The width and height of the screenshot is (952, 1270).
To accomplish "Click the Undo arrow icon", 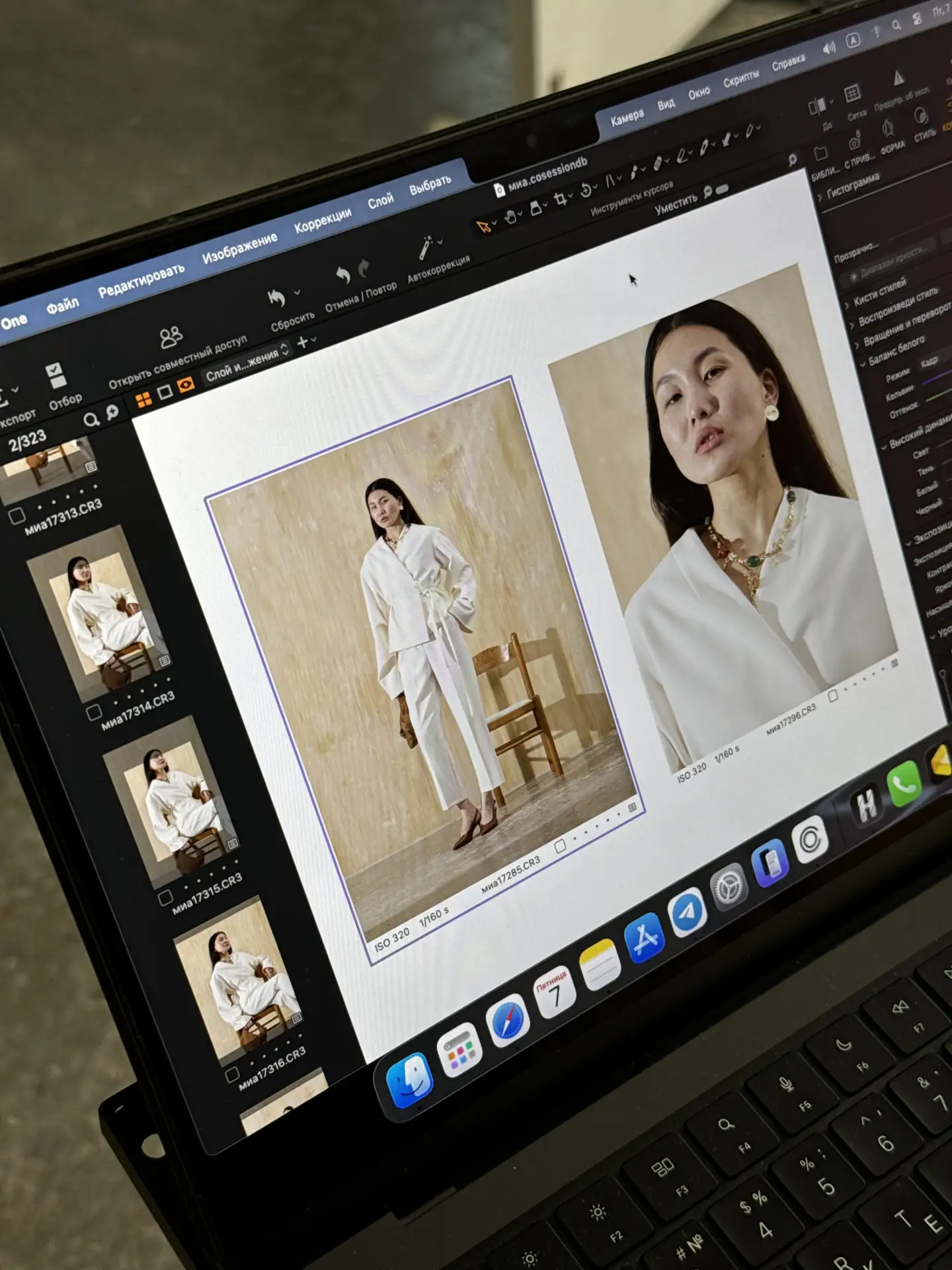I will click(342, 275).
